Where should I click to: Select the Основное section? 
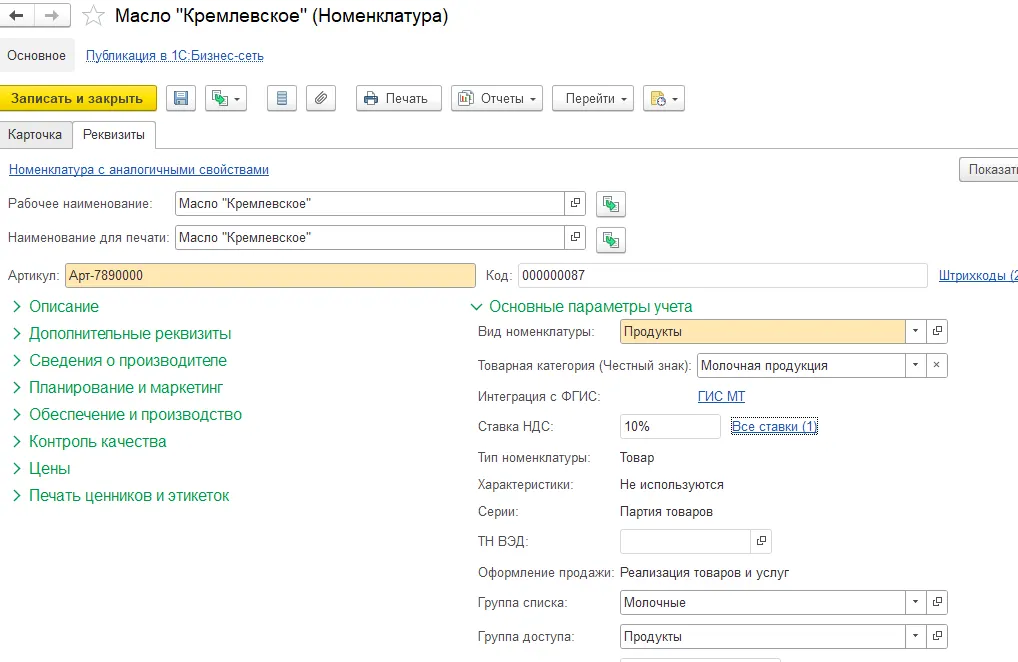[36, 56]
